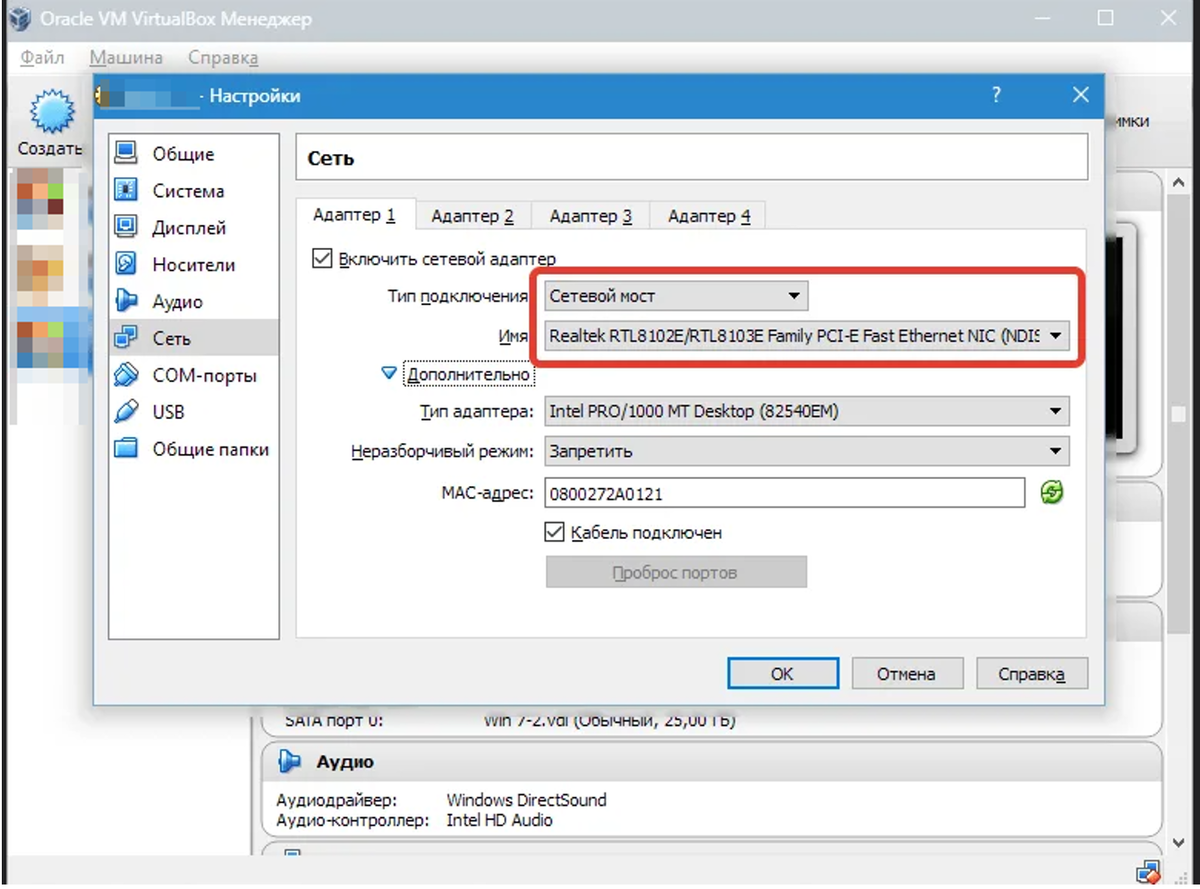Image resolution: width=1200 pixels, height=889 pixels.
Task: Click the Справка button in dialog
Action: pyautogui.click(x=1031, y=674)
